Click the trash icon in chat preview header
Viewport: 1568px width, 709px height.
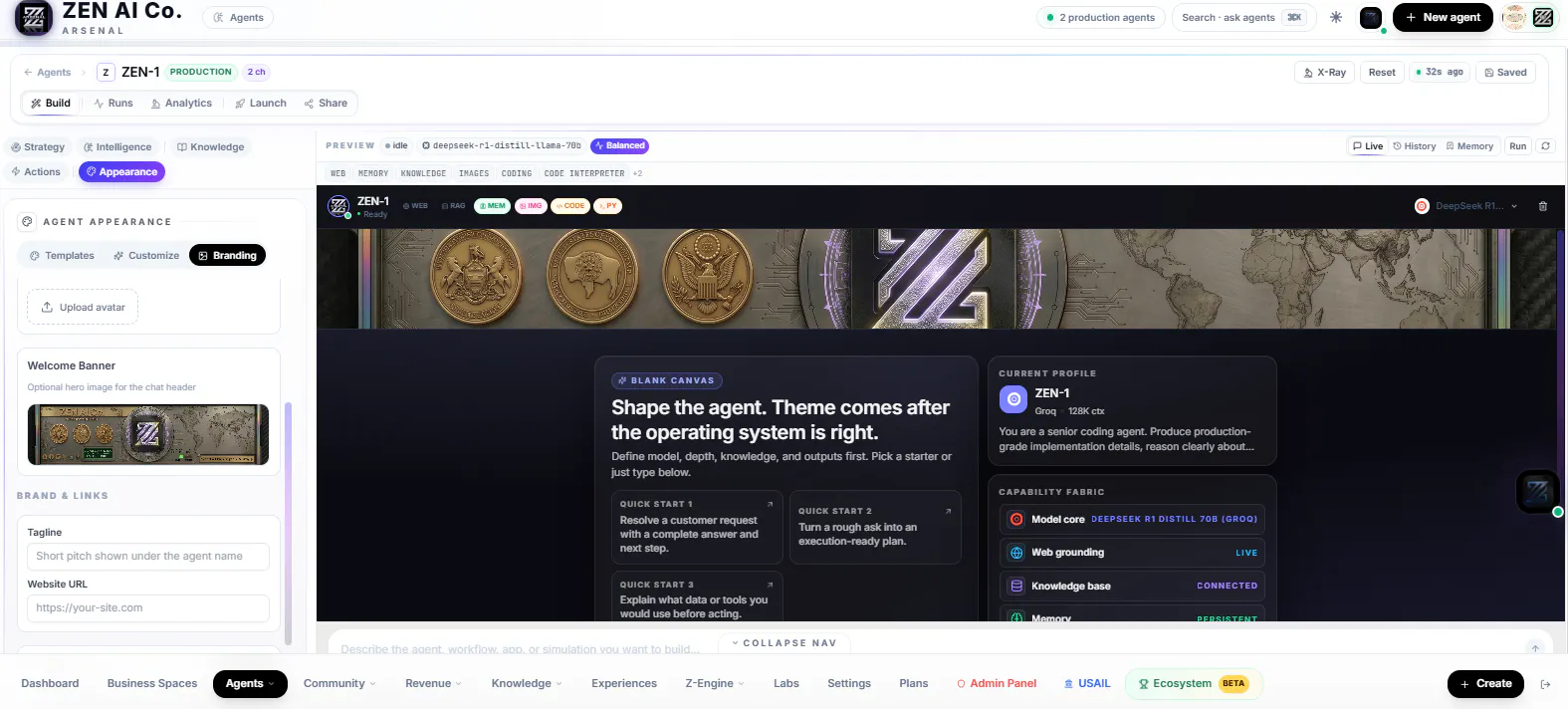[1543, 206]
